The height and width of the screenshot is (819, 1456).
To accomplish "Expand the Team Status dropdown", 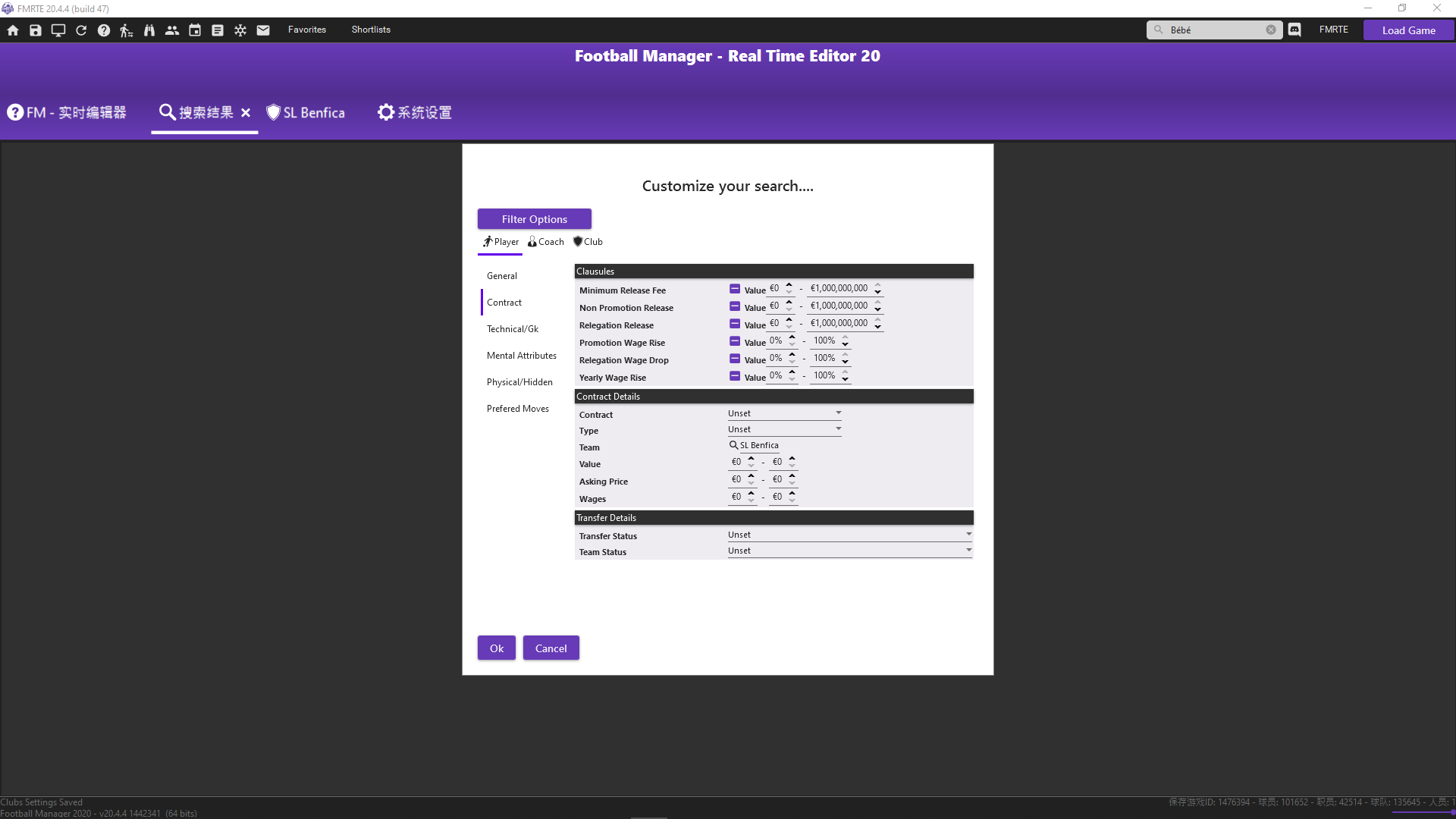I will pyautogui.click(x=850, y=551).
